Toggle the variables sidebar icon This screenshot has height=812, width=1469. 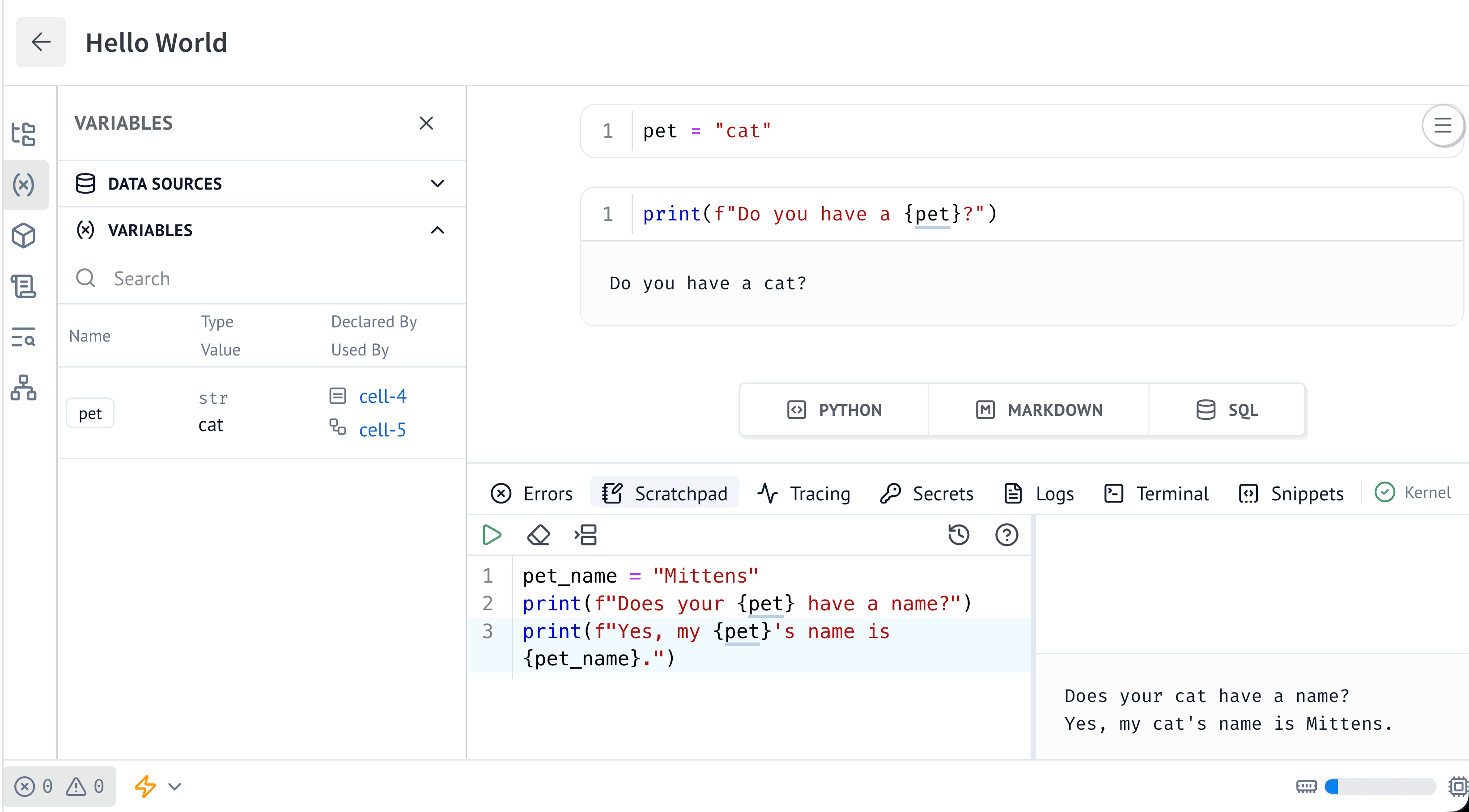tap(24, 185)
